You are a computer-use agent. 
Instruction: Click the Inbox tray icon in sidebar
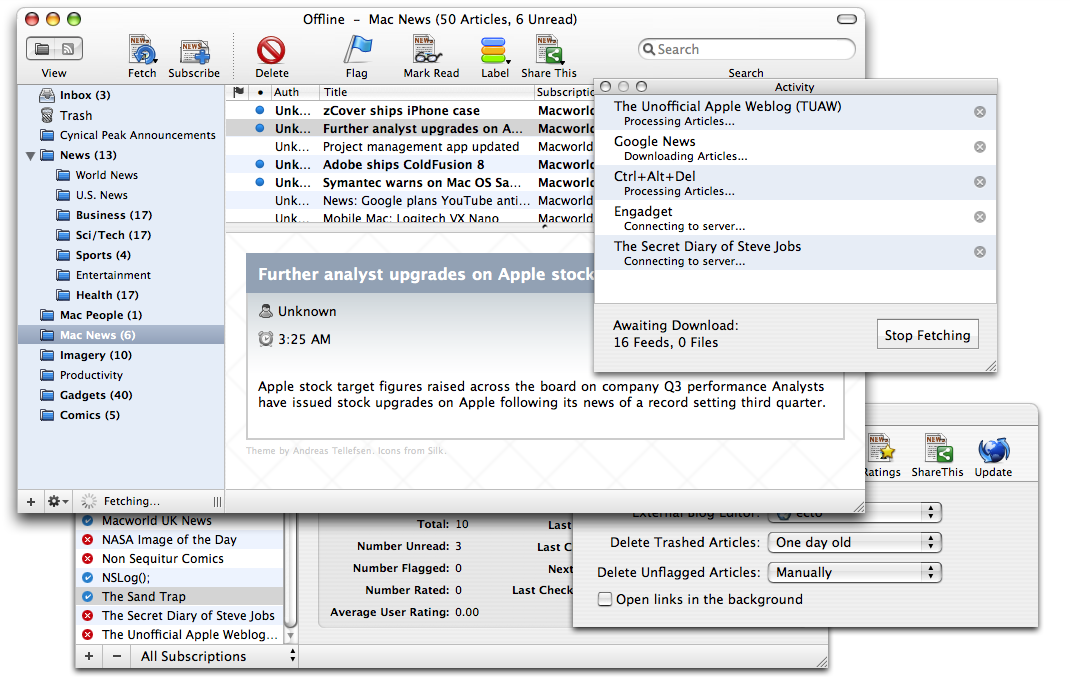(x=47, y=95)
